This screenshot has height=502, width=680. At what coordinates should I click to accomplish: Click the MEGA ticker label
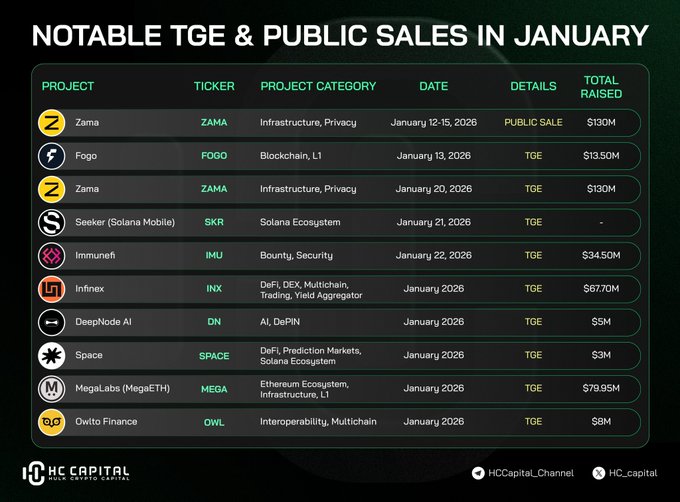tap(214, 389)
